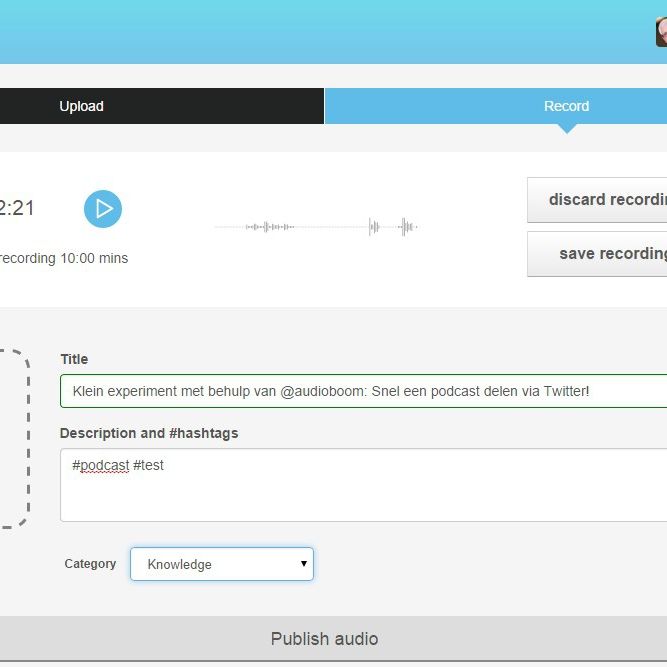Open the Category dropdown showing Knowledge
This screenshot has width=667, height=667.
[221, 564]
